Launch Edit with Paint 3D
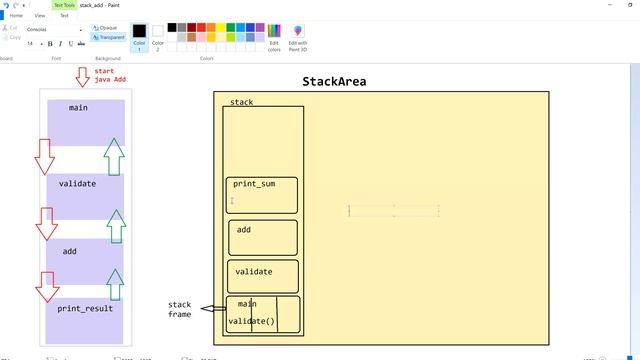This screenshot has width=640, height=360. coord(298,38)
